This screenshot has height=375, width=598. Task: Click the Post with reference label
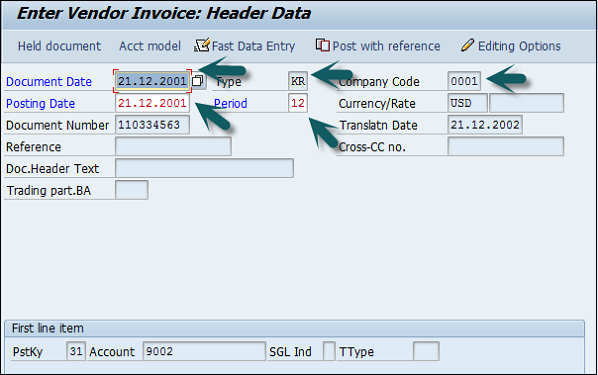pos(386,46)
